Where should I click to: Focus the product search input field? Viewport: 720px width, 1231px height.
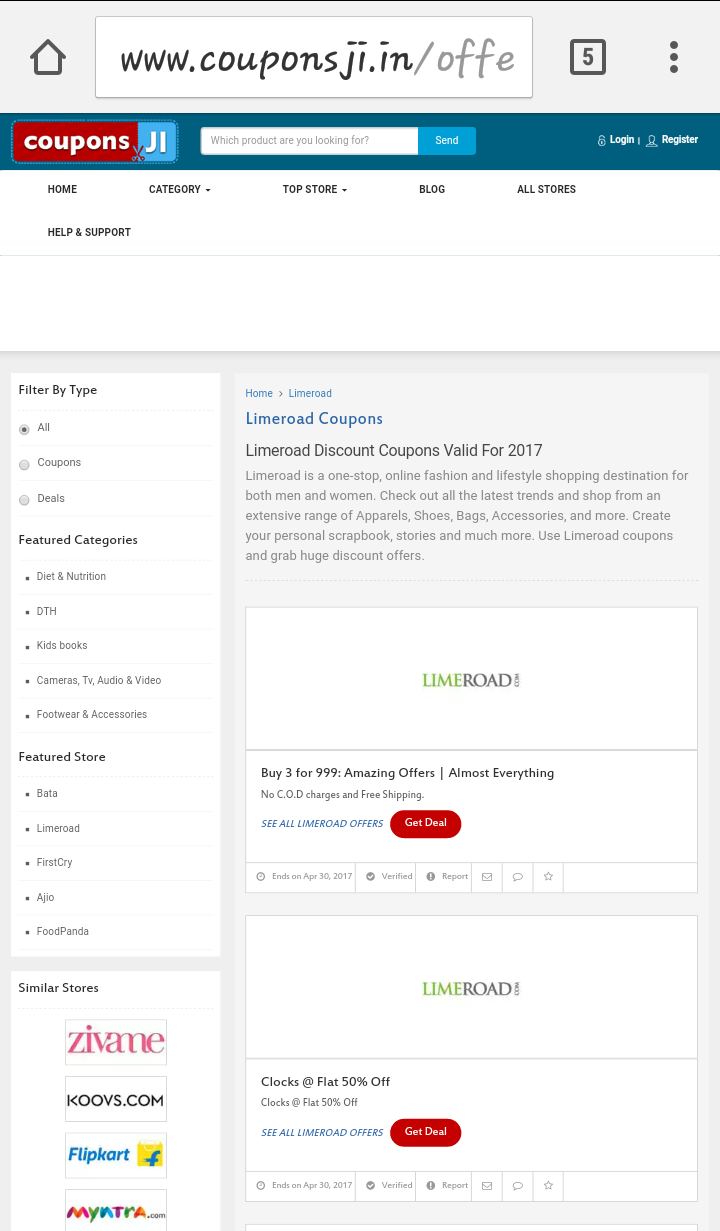tap(309, 141)
